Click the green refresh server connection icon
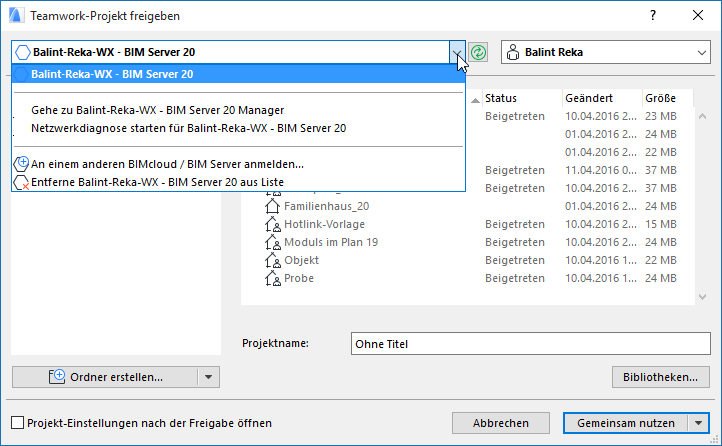 478,52
